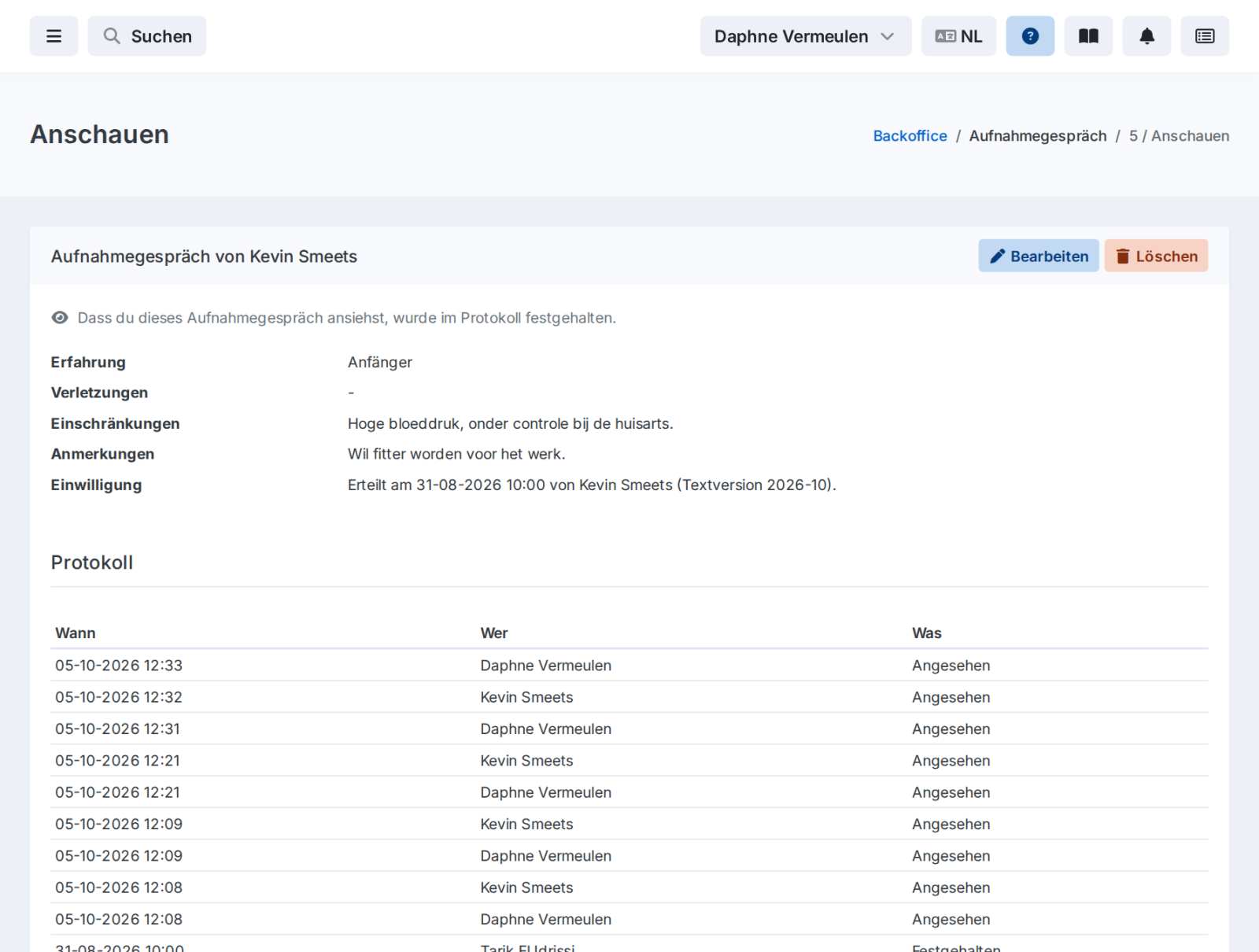
Task: Select the Einschränkungen value about bloeddruk
Action: (x=511, y=424)
